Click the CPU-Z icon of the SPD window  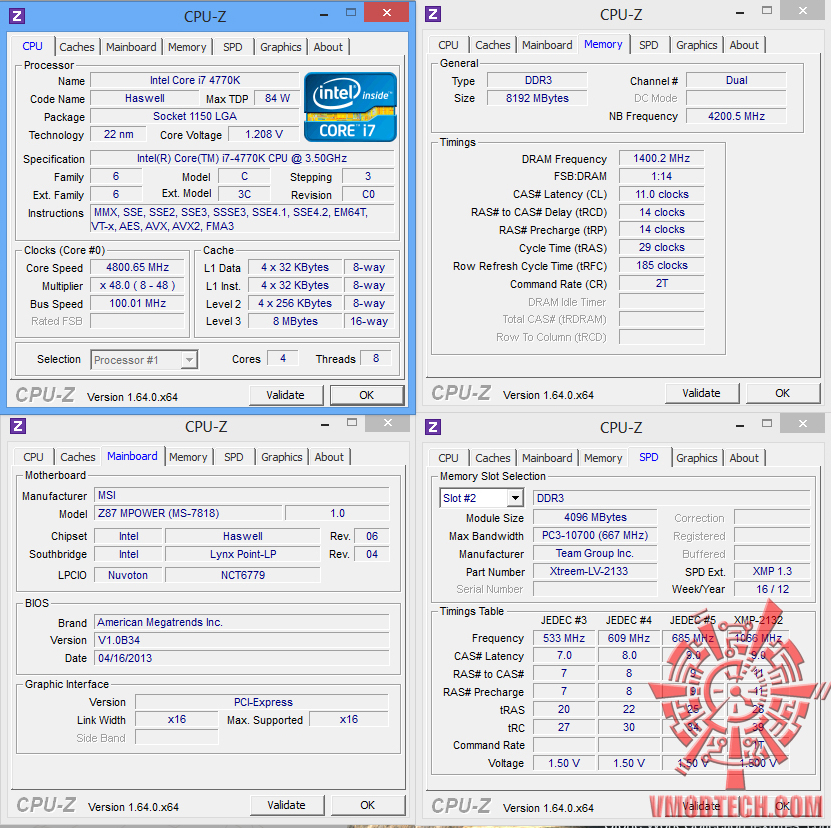tap(433, 427)
